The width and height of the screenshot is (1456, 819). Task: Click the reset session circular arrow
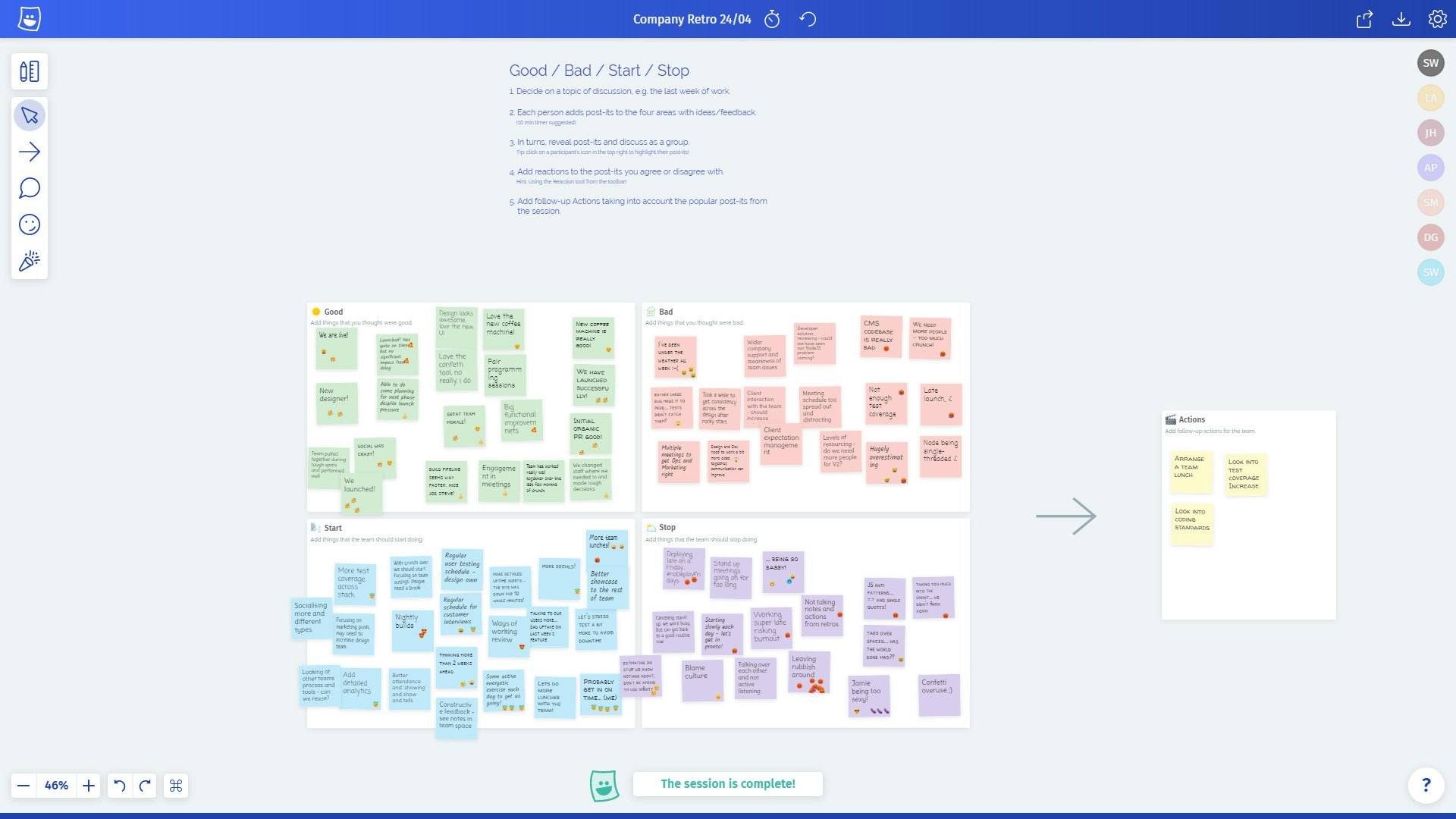click(x=808, y=19)
